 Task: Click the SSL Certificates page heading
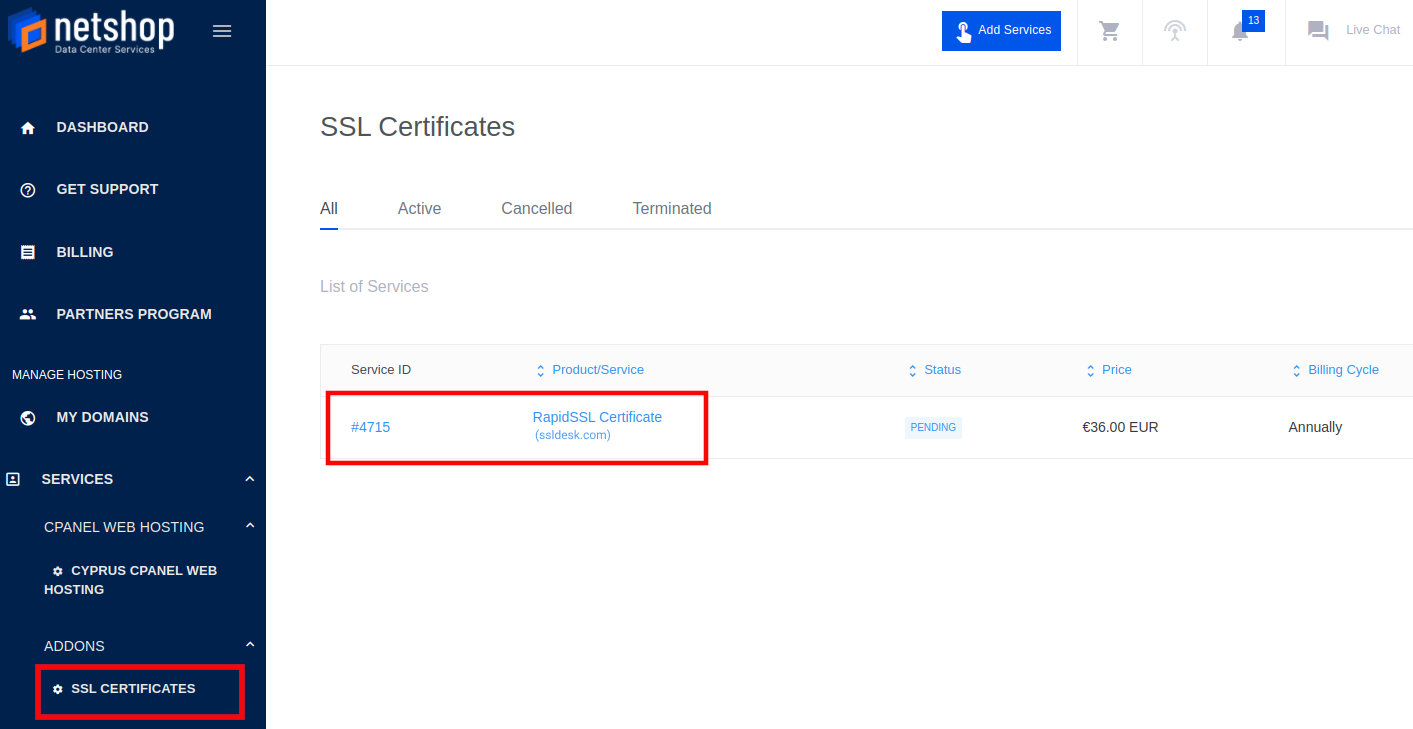417,127
